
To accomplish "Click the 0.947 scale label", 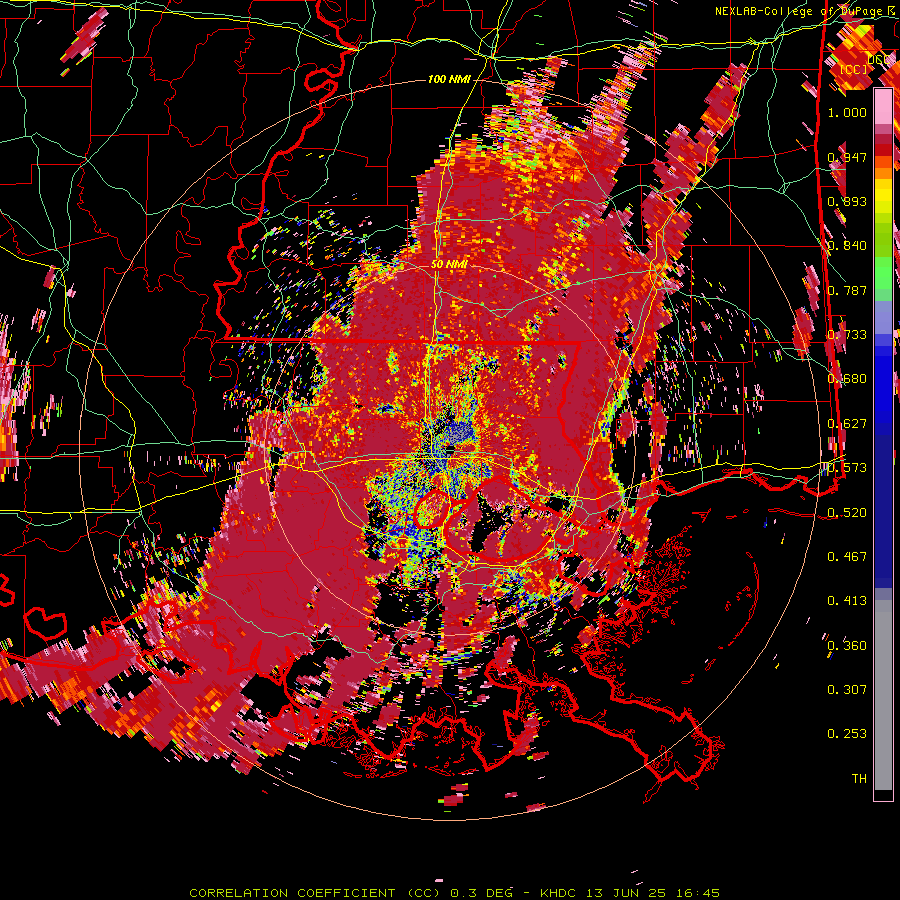I will pyautogui.click(x=847, y=157).
